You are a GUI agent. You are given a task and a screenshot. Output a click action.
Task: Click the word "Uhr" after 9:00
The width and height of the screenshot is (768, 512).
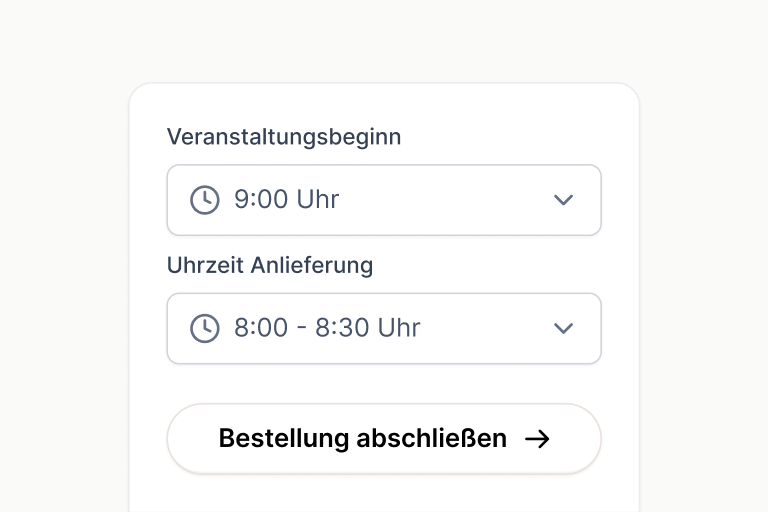click(318, 200)
